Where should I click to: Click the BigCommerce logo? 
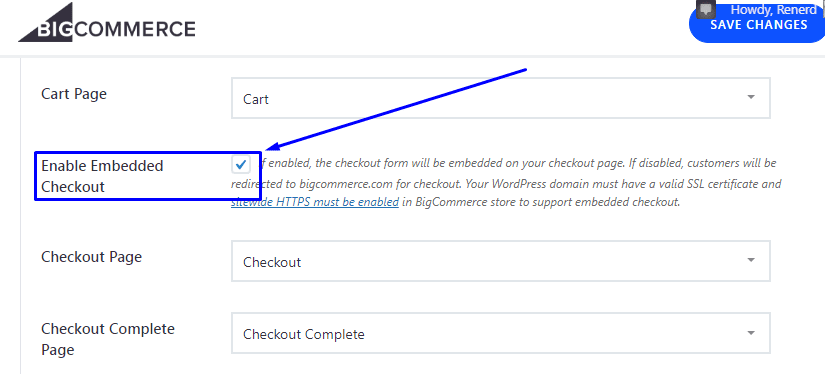pyautogui.click(x=107, y=25)
